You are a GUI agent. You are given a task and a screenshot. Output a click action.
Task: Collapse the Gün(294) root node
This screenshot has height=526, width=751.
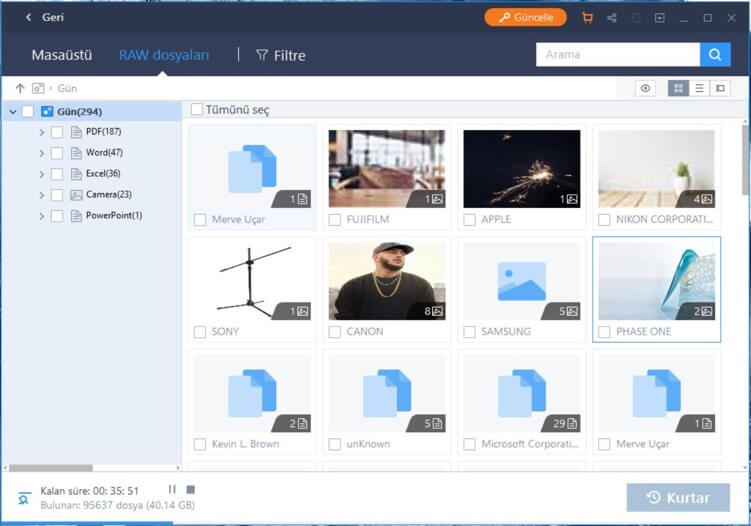click(x=12, y=112)
